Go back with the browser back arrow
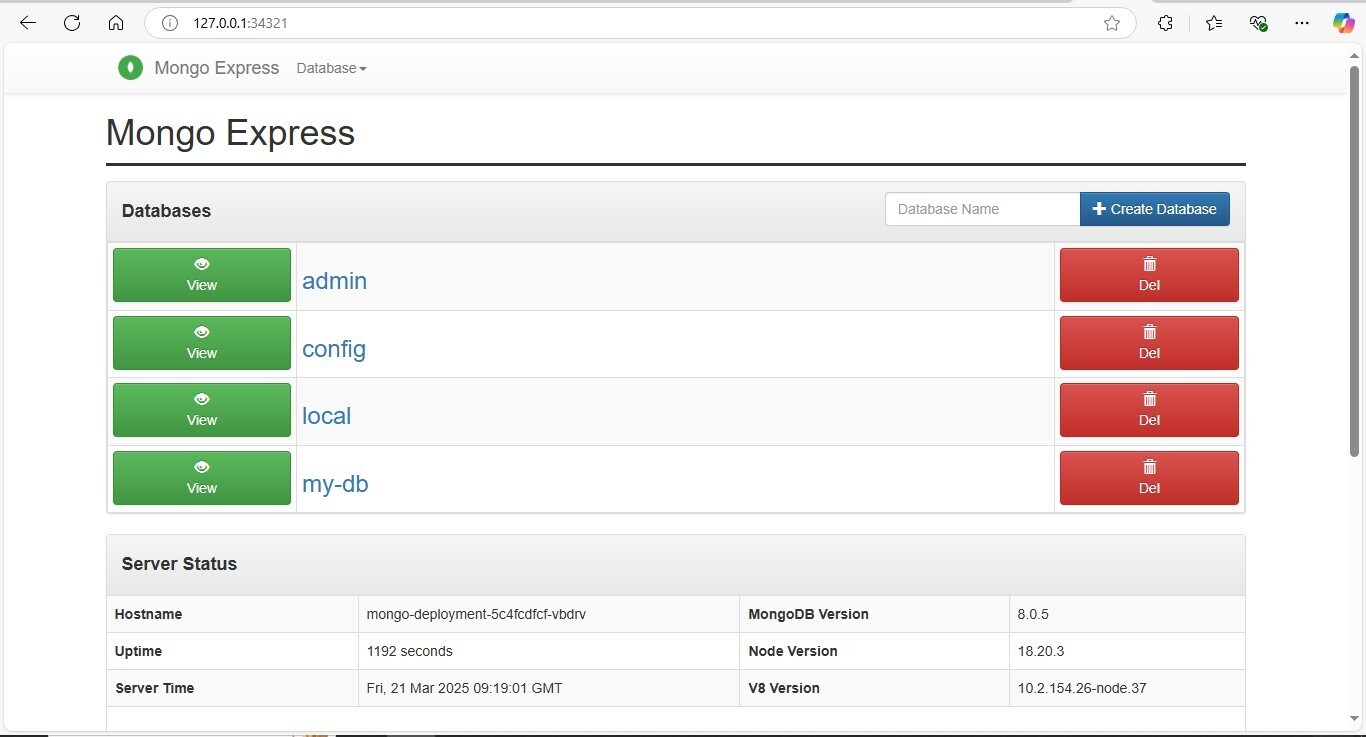Viewport: 1366px width, 737px height. [x=28, y=23]
